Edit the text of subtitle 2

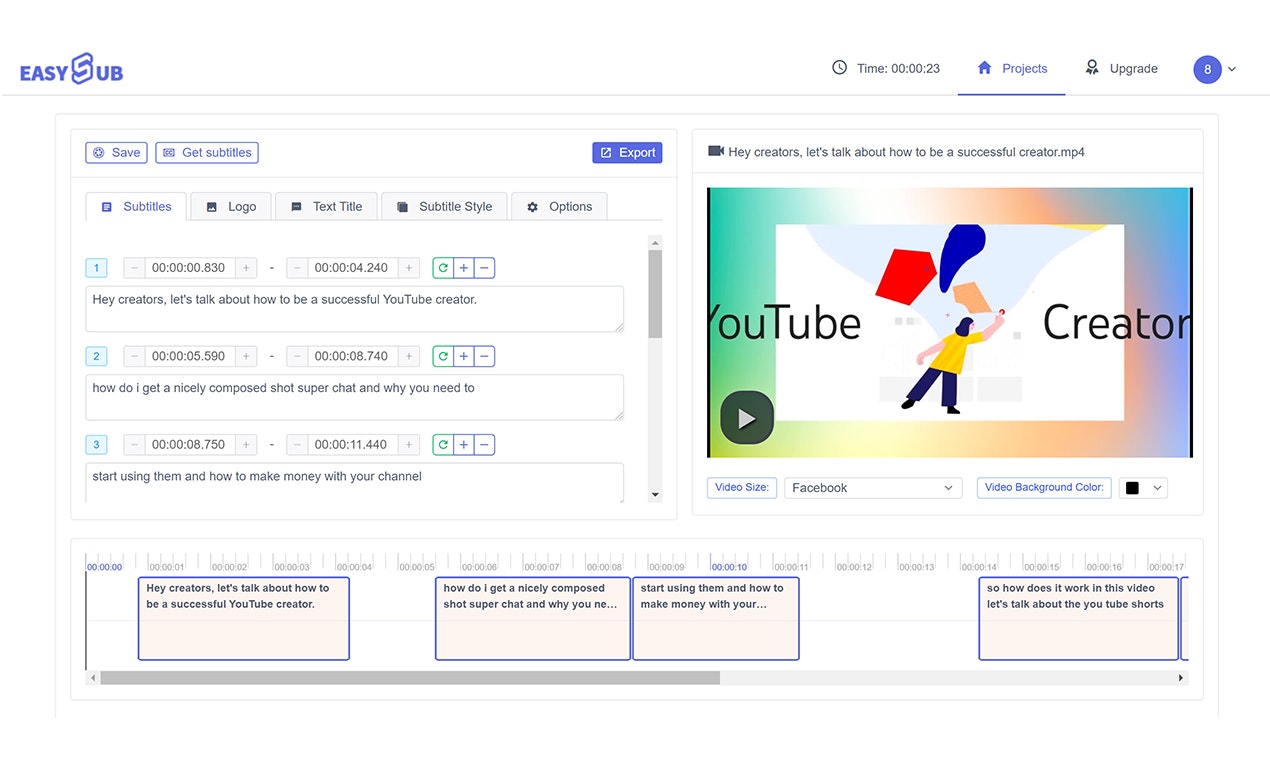(355, 397)
